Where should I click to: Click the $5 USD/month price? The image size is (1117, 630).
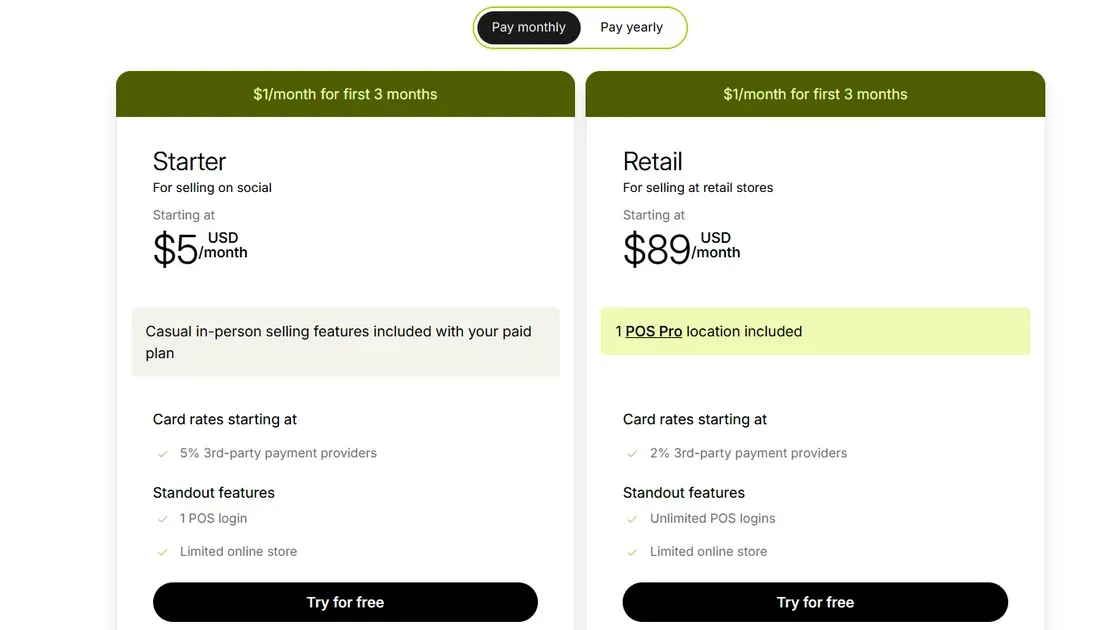click(x=199, y=247)
